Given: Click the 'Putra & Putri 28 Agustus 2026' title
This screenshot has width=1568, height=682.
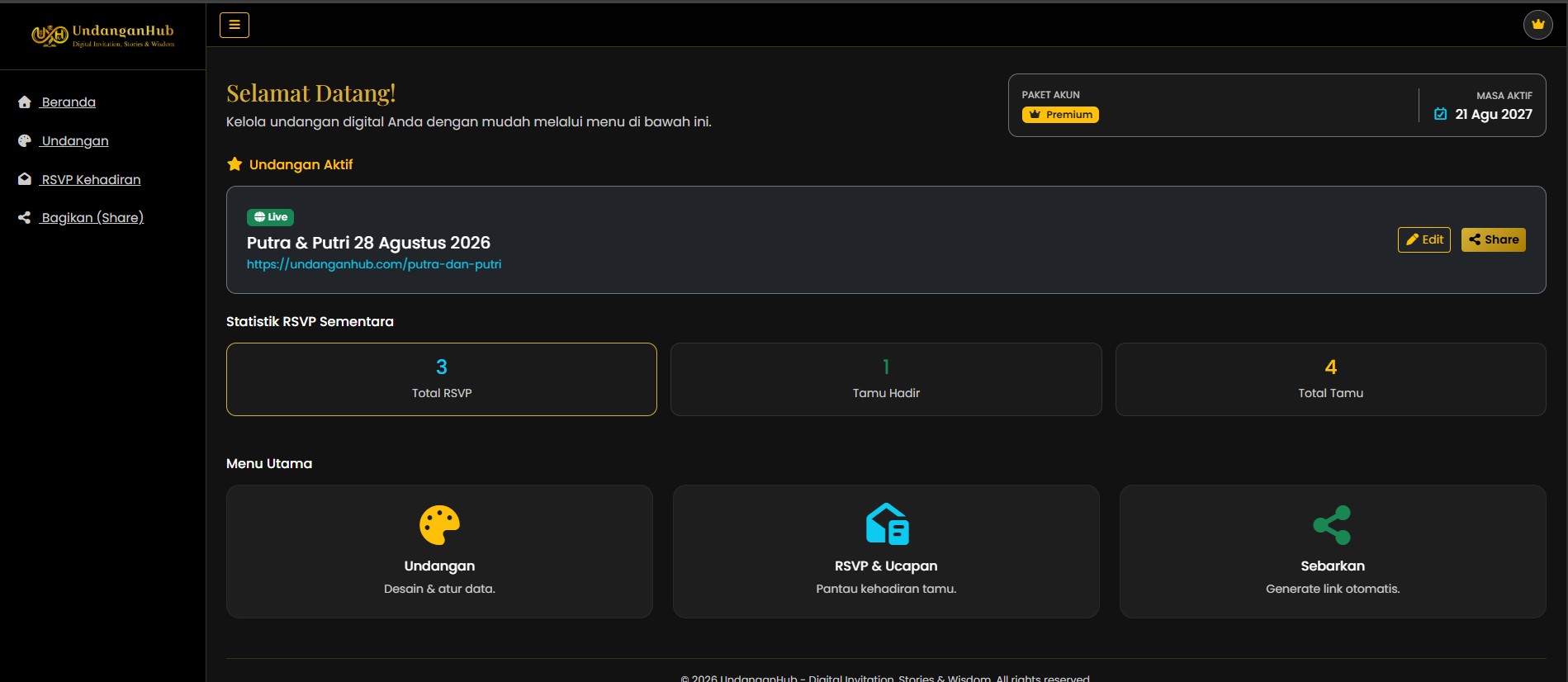Looking at the screenshot, I should [368, 243].
